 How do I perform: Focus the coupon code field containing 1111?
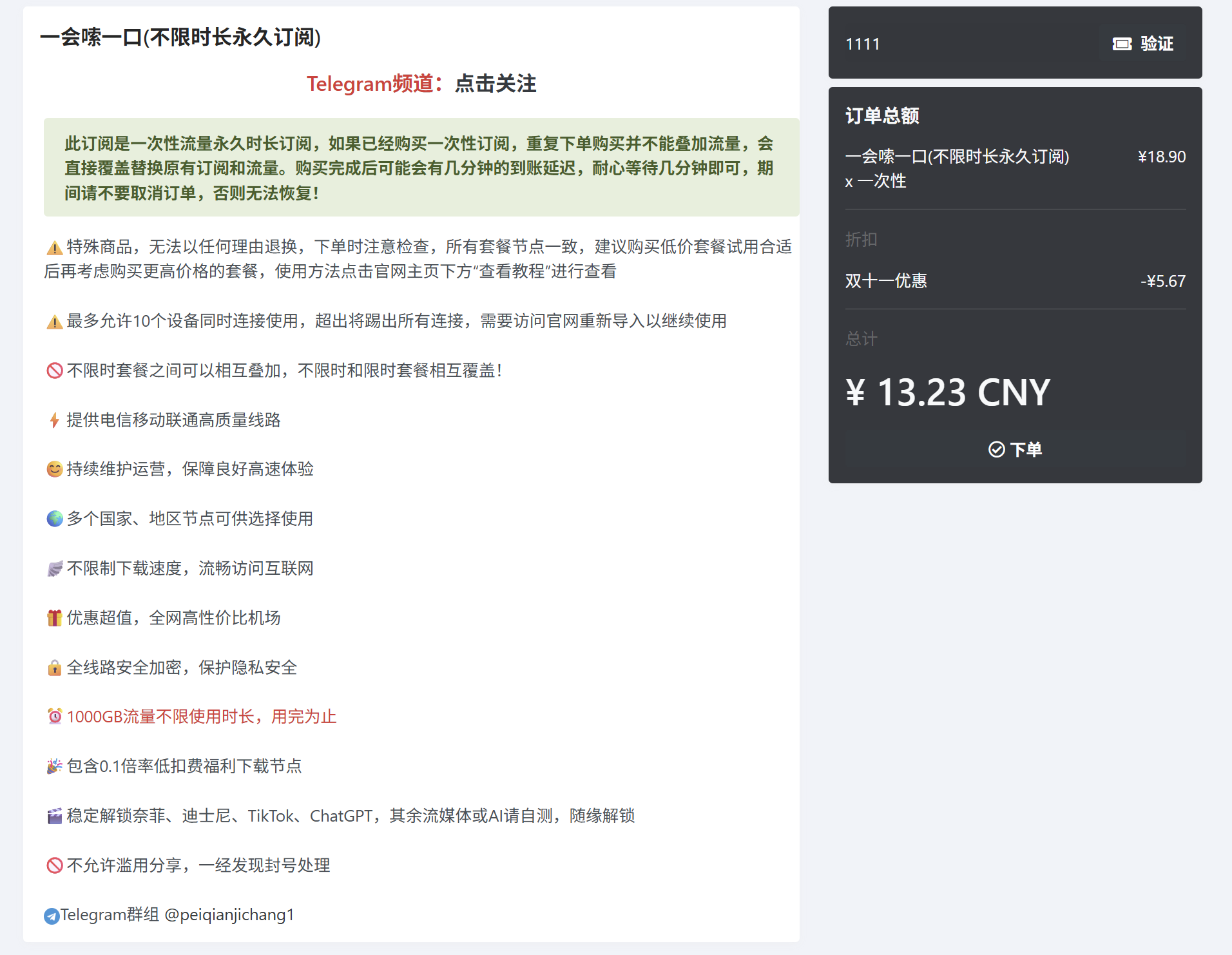pyautogui.click(x=967, y=44)
